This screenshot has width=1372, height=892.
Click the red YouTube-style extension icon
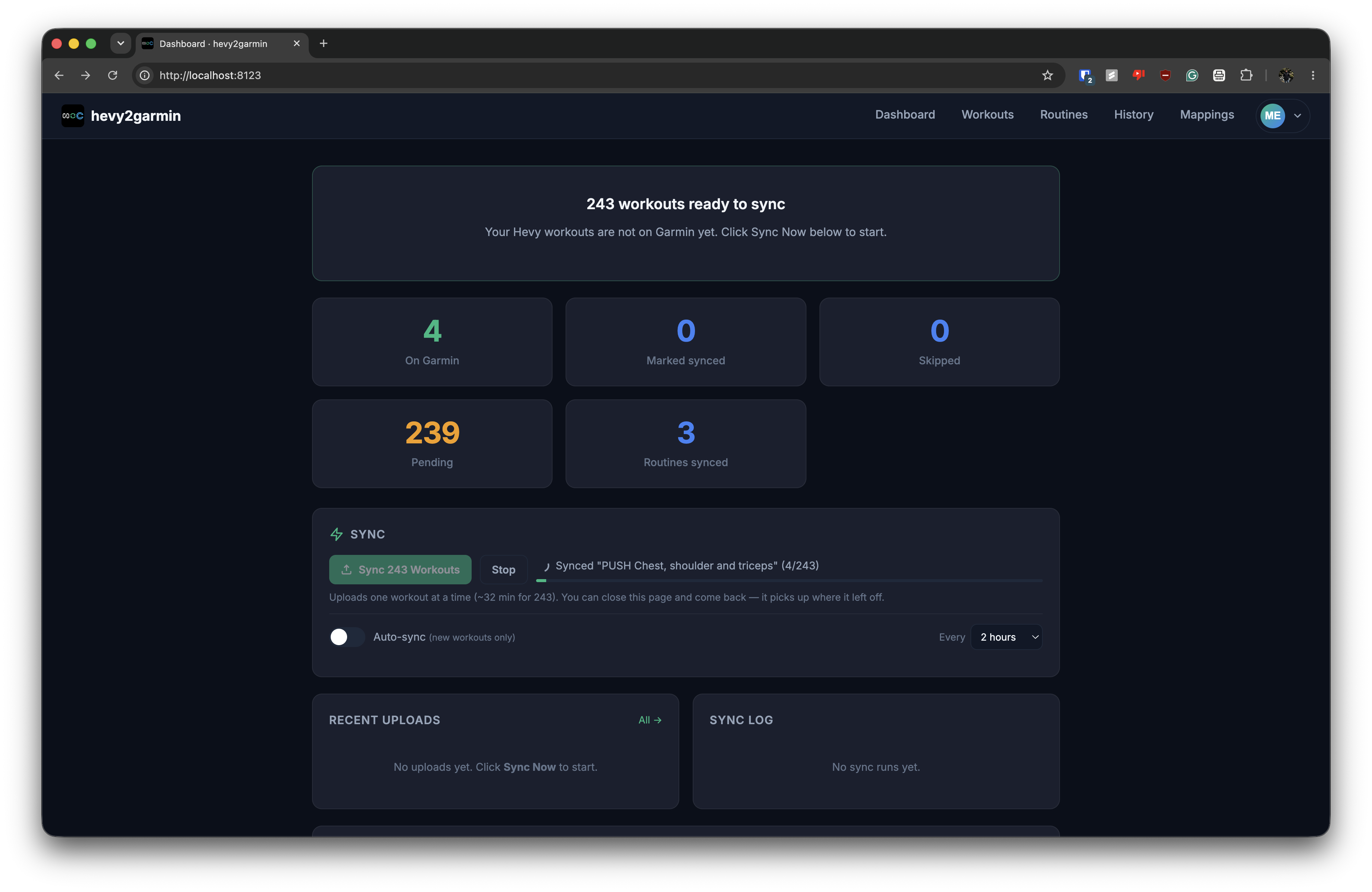(1138, 75)
